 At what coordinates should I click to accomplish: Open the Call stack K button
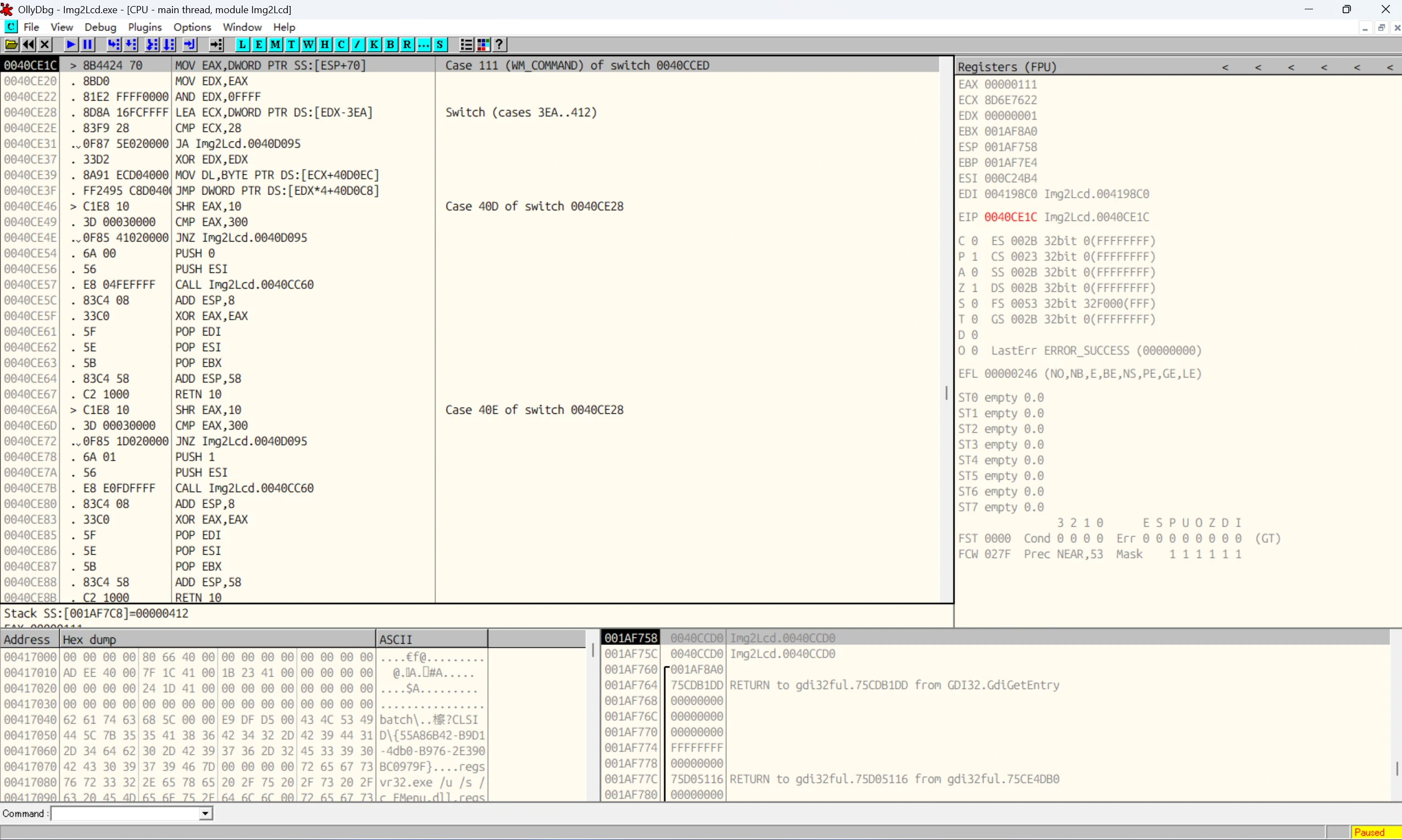pyautogui.click(x=374, y=44)
